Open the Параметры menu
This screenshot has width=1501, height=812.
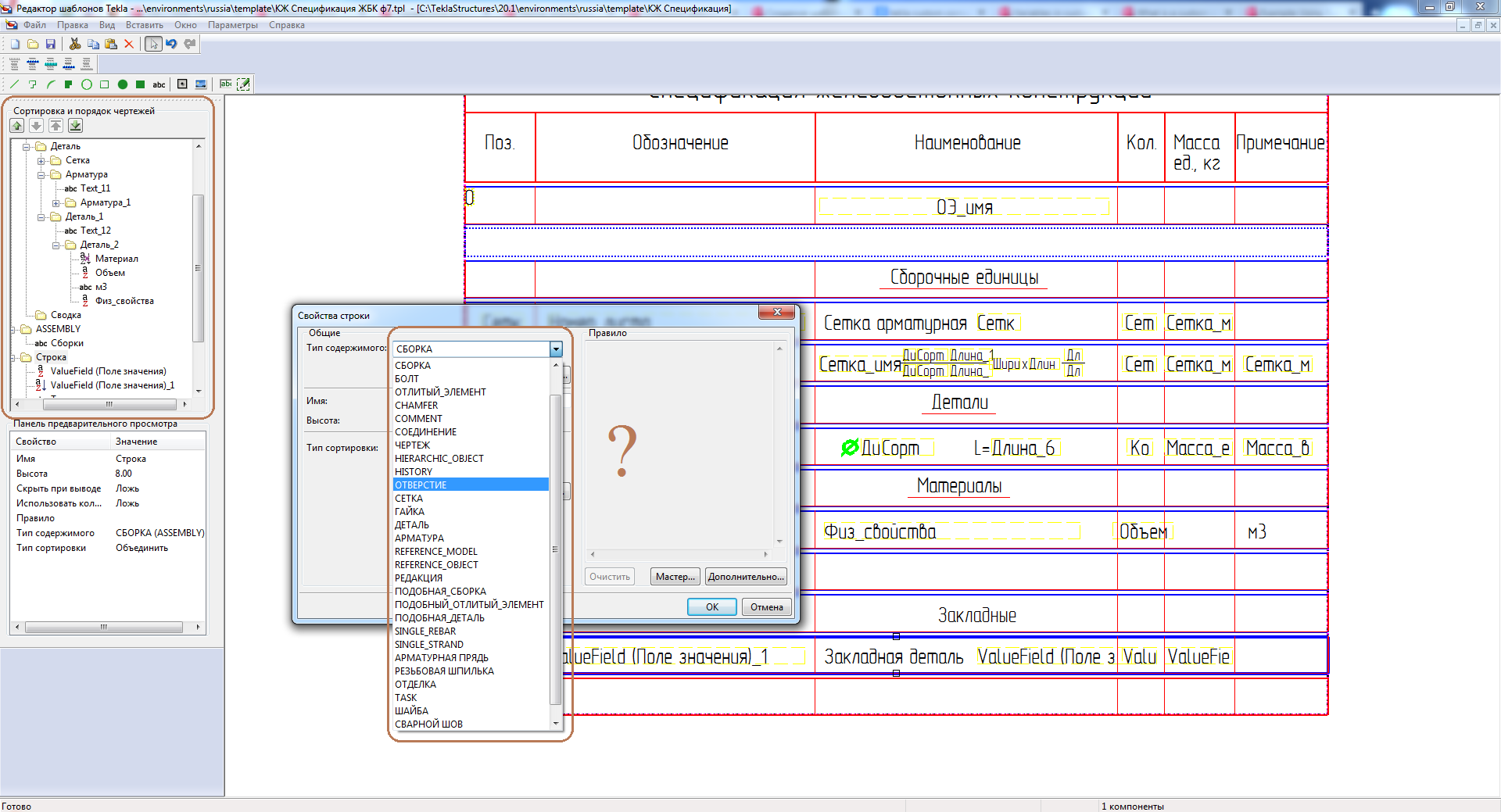coord(232,25)
